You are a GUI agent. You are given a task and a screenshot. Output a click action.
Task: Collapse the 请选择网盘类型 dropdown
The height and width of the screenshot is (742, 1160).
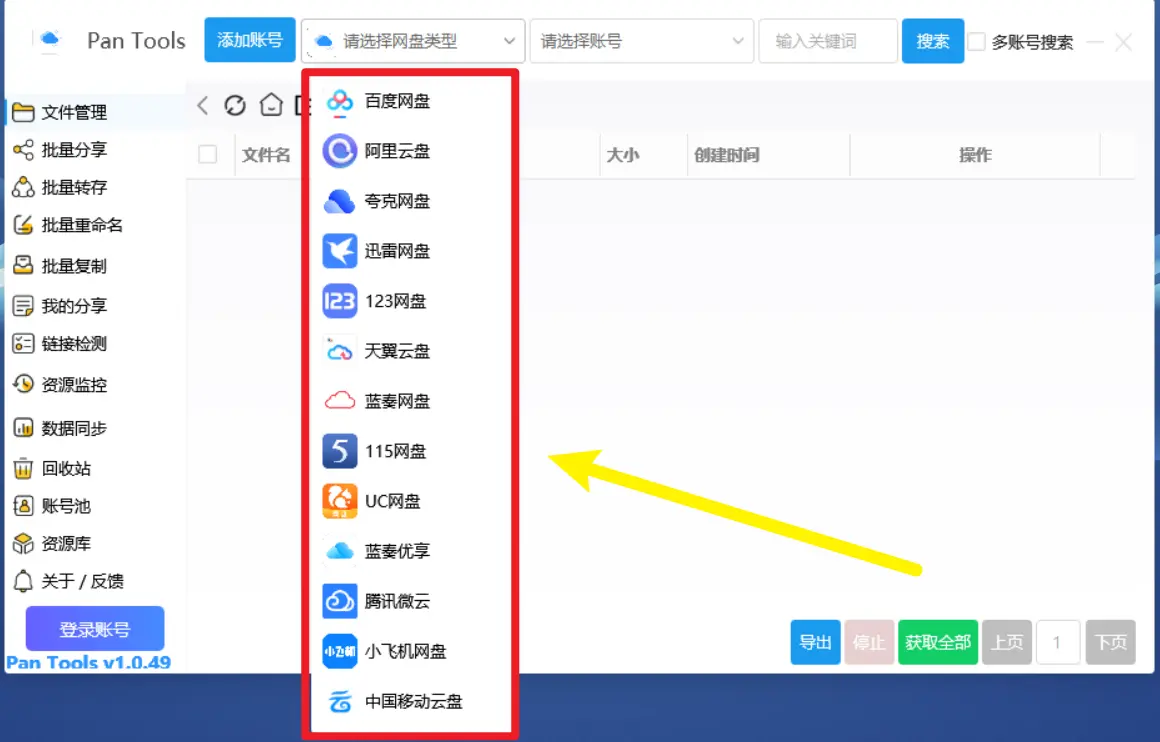[x=412, y=41]
